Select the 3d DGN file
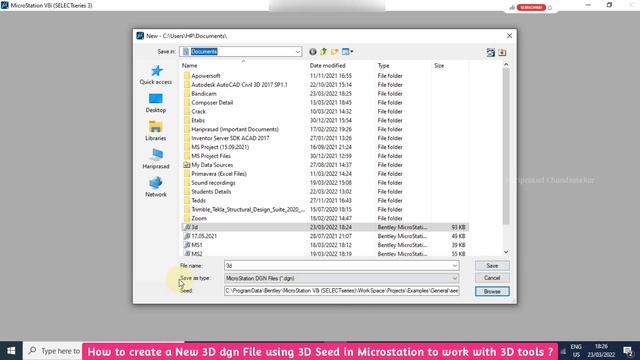 pyautogui.click(x=325, y=227)
